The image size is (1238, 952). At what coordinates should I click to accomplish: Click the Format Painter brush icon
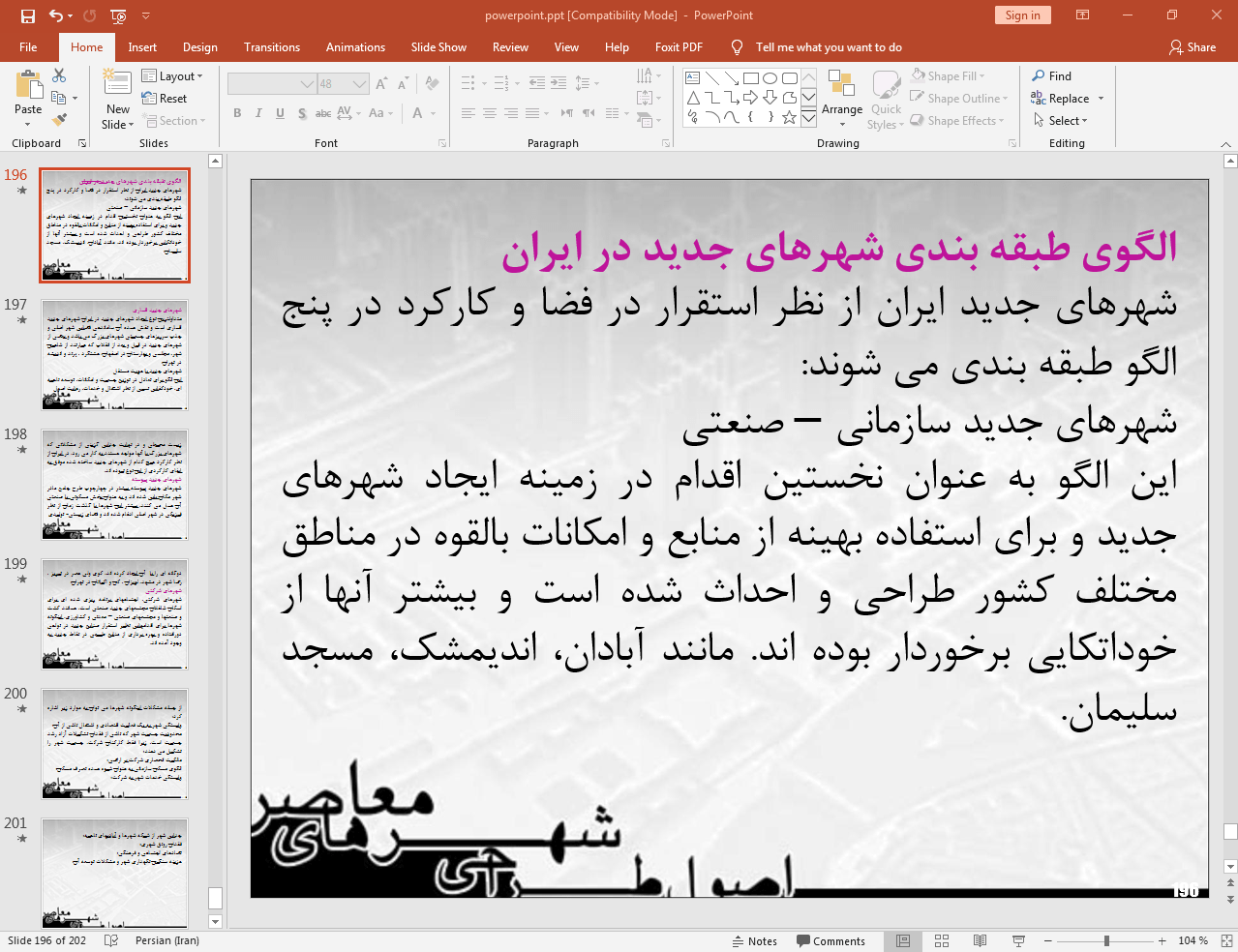(x=59, y=120)
